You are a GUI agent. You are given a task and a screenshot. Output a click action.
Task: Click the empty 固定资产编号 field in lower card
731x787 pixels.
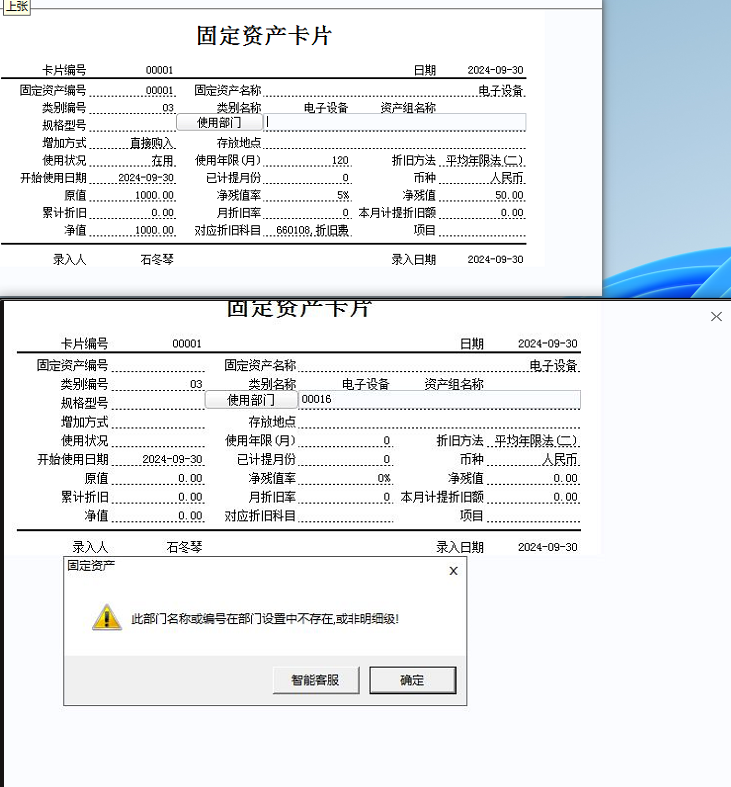click(158, 365)
